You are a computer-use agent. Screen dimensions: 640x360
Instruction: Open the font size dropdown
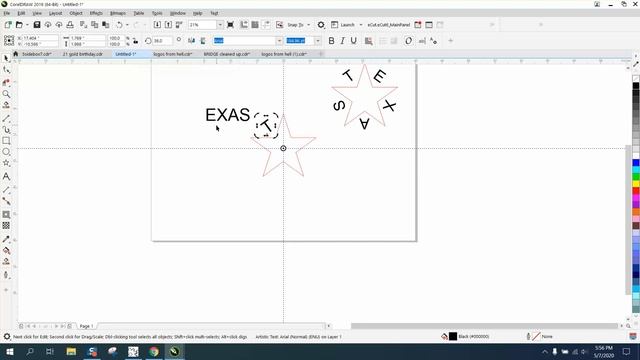pyautogui.click(x=318, y=41)
